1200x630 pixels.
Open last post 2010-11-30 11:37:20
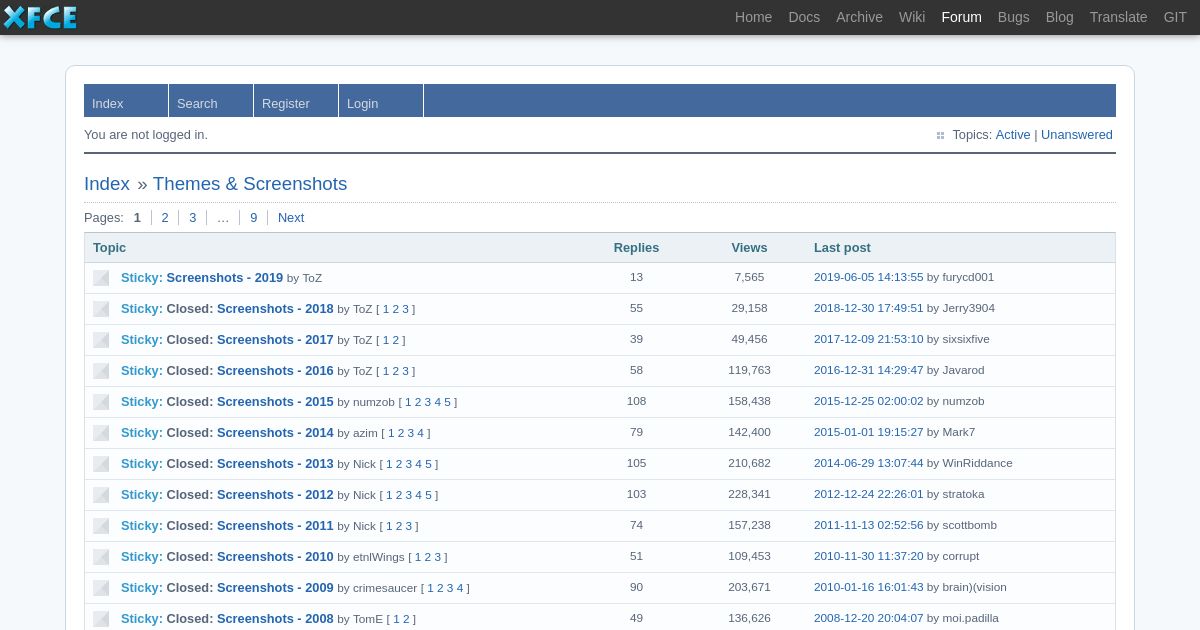click(x=868, y=556)
